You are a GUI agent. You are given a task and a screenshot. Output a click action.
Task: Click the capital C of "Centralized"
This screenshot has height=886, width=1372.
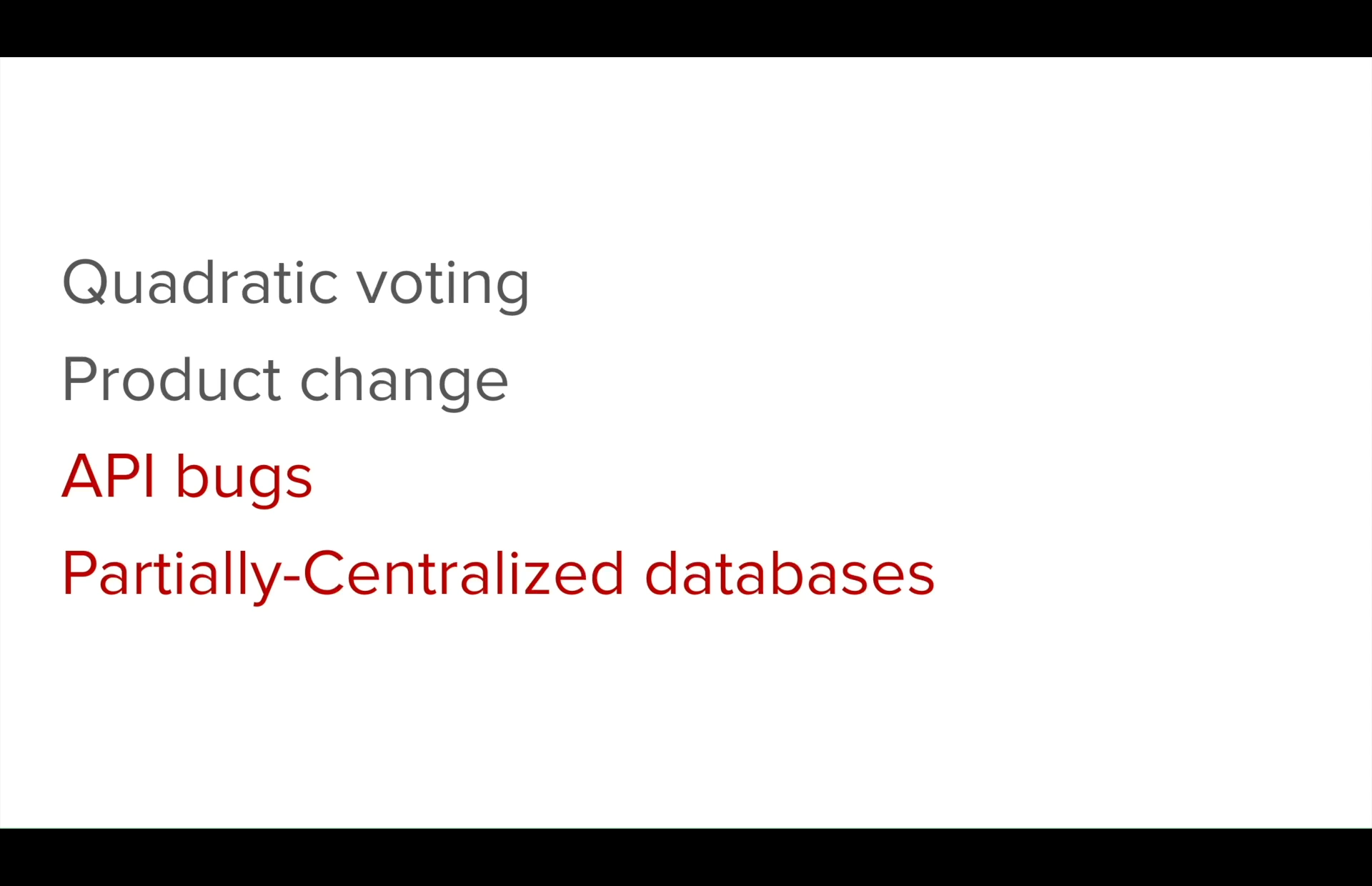324,573
